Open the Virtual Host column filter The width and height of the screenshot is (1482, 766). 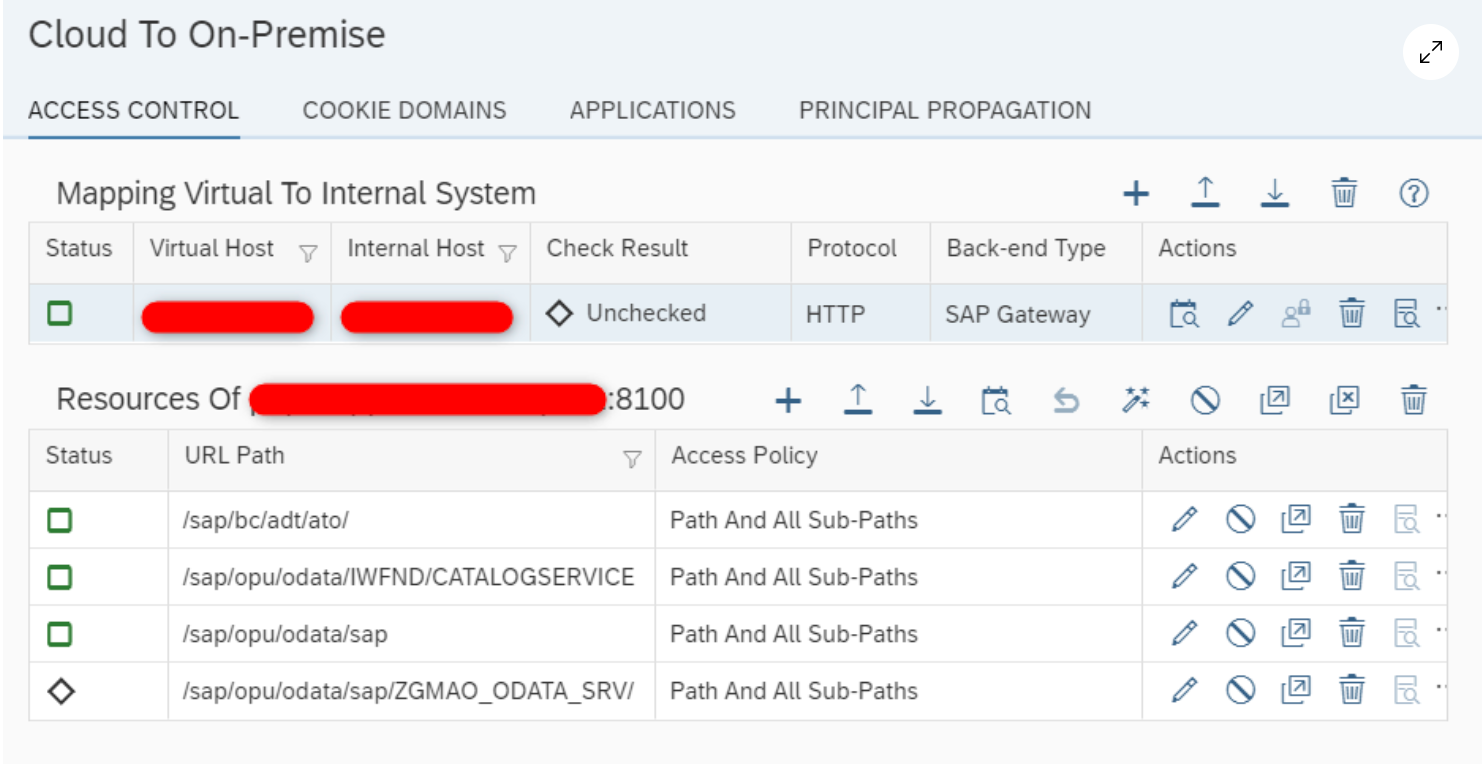(x=308, y=253)
